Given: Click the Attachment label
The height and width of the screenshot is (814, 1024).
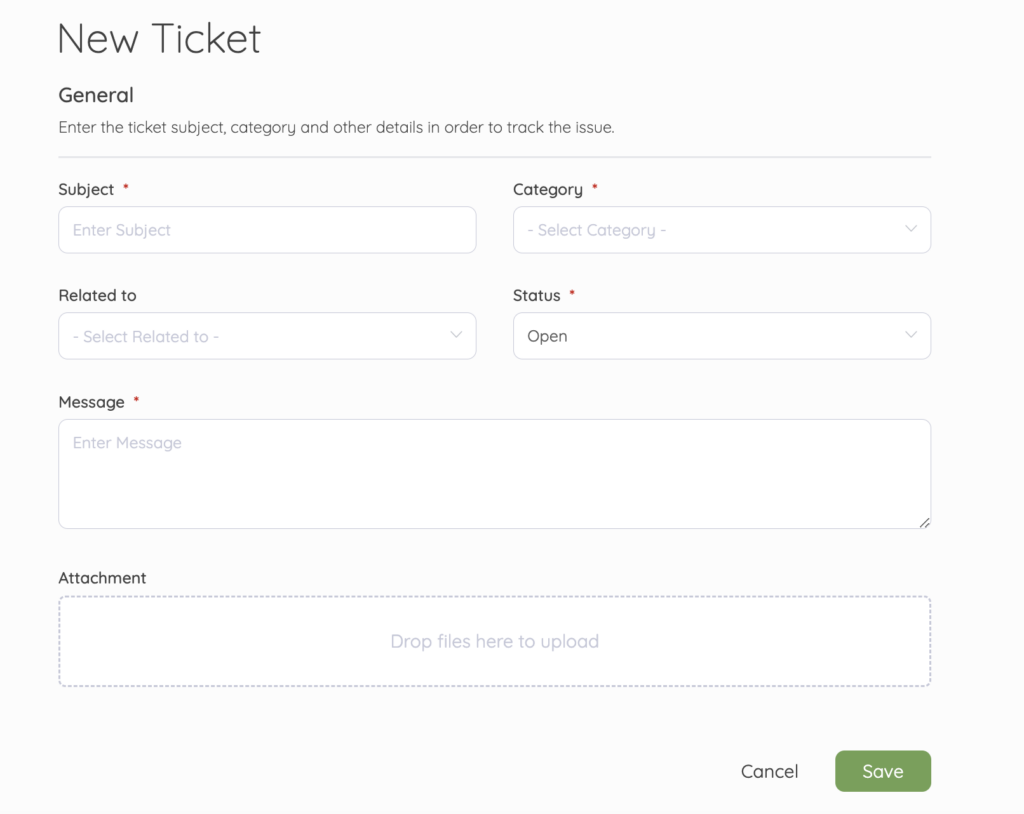Looking at the screenshot, I should (x=103, y=578).
